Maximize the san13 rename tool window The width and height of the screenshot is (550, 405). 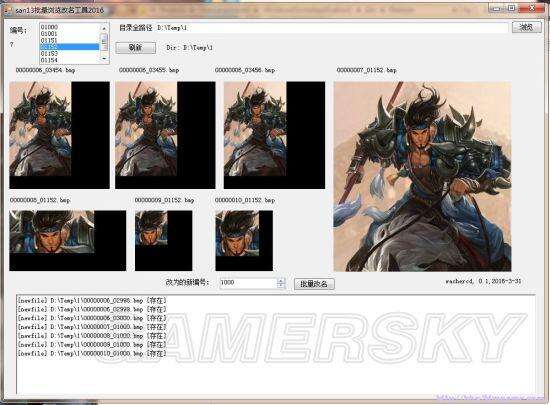(511, 8)
